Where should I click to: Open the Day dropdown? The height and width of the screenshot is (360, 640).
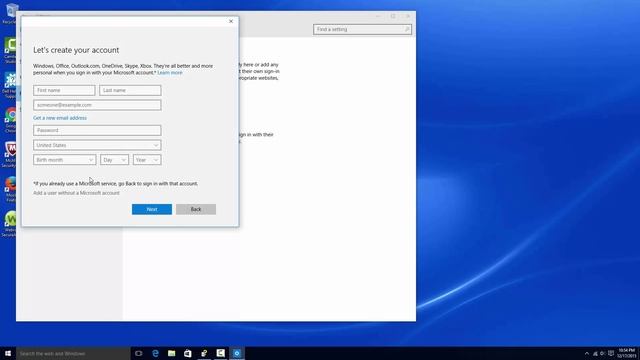click(114, 160)
